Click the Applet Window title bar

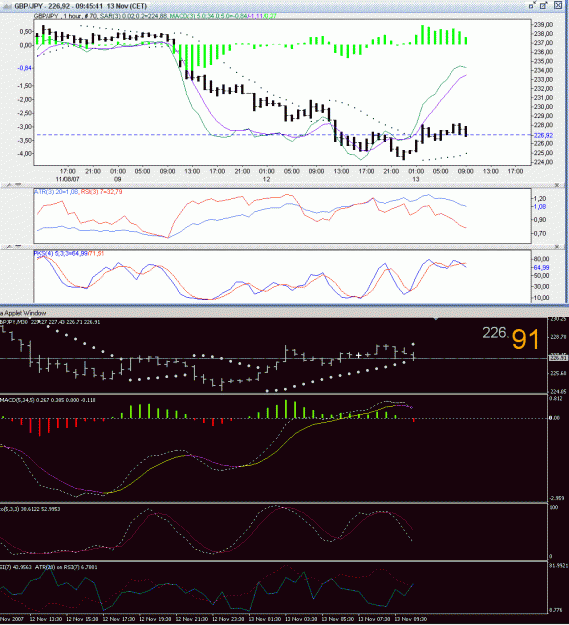284,313
